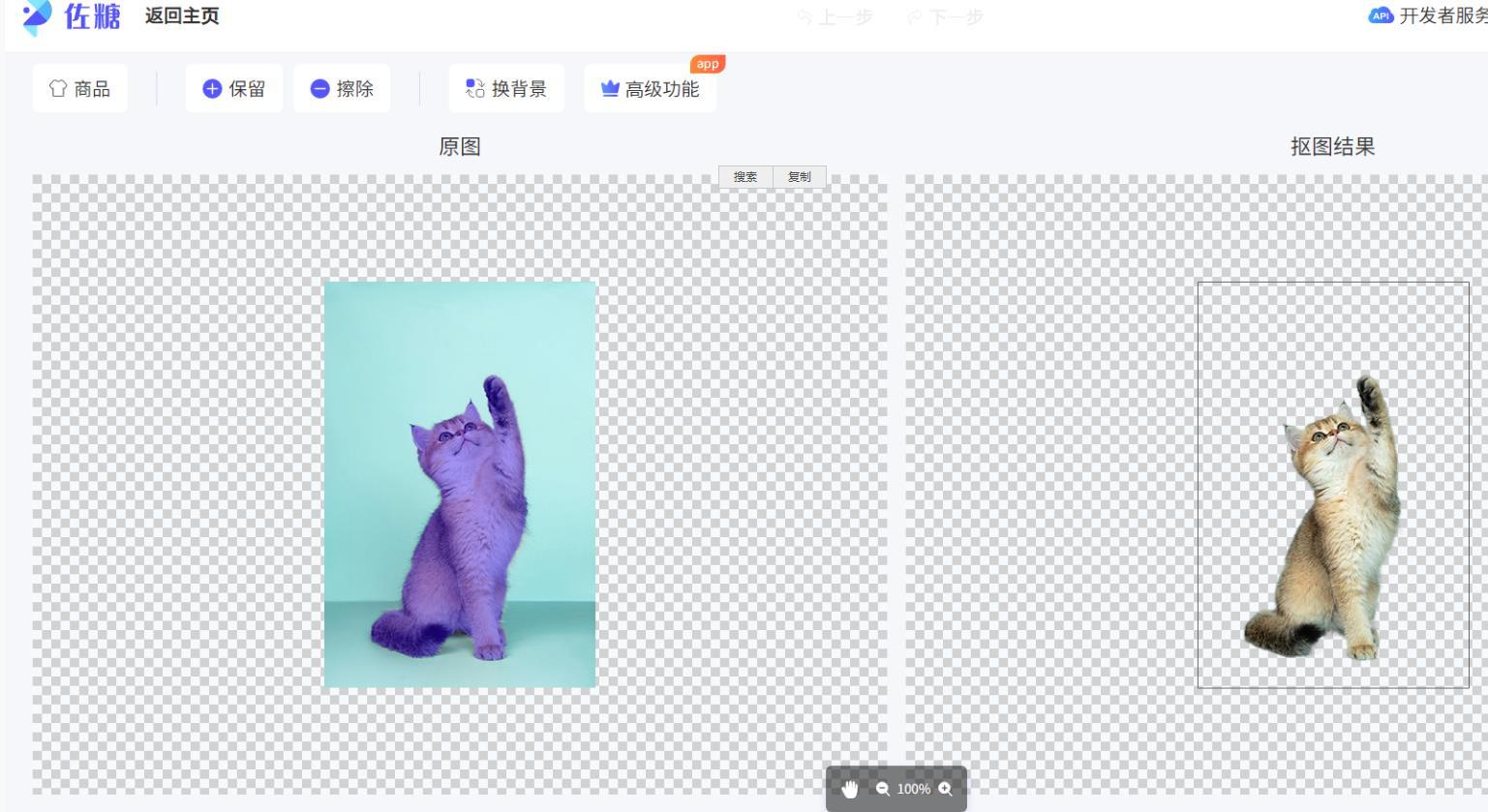
Task: Select the 商品 product cutout tool
Action: click(80, 88)
